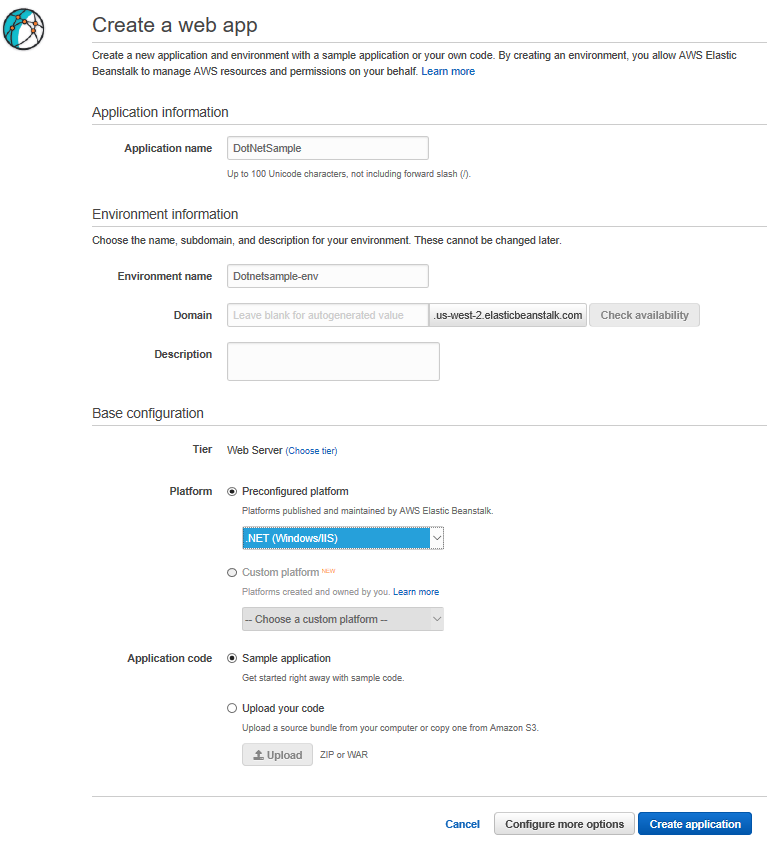Click the Choose tier link
Image resolution: width=776 pixels, height=843 pixels.
click(x=312, y=449)
